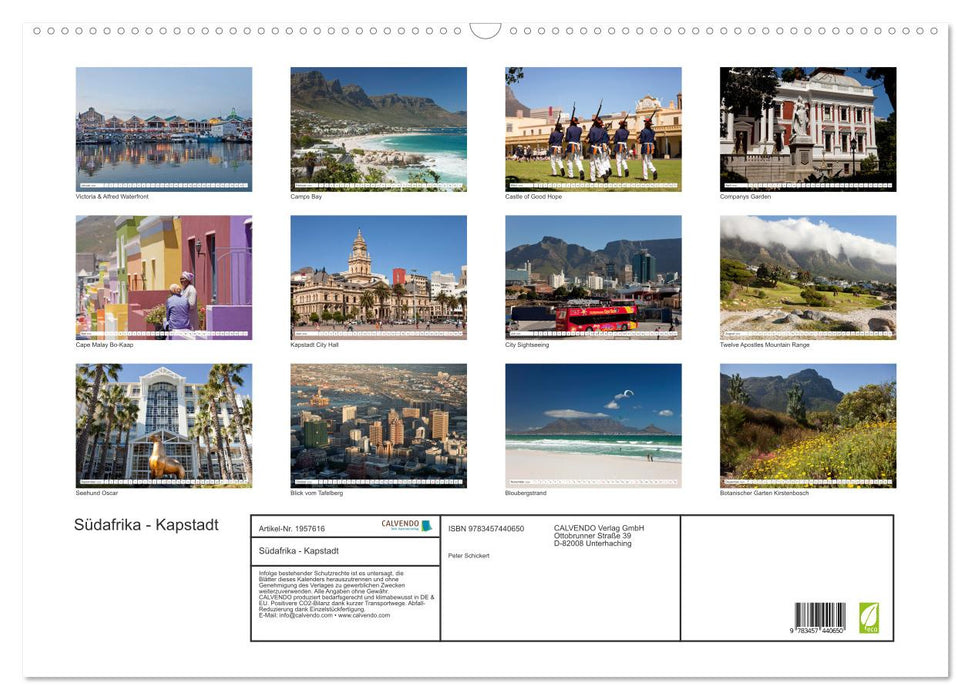This screenshot has height=700, width=971.
Task: Toggle the Cape Malay Bo-Kaap thumbnail
Action: point(164,275)
